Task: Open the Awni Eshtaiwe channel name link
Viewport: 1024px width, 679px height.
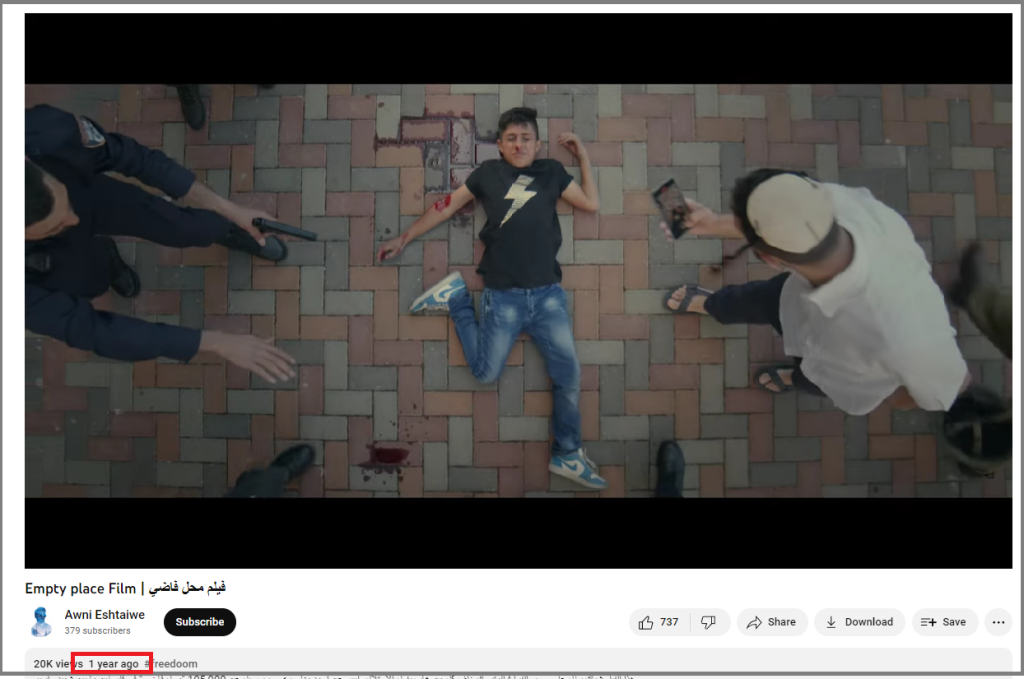Action: 104,614
